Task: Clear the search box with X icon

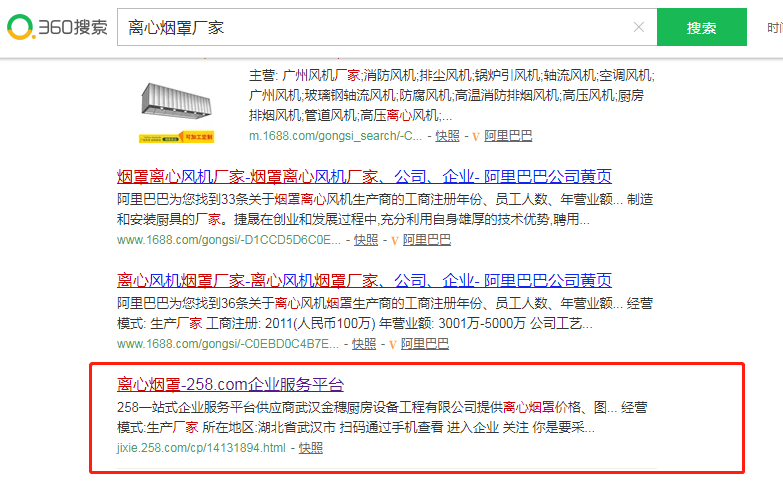Action: [639, 27]
